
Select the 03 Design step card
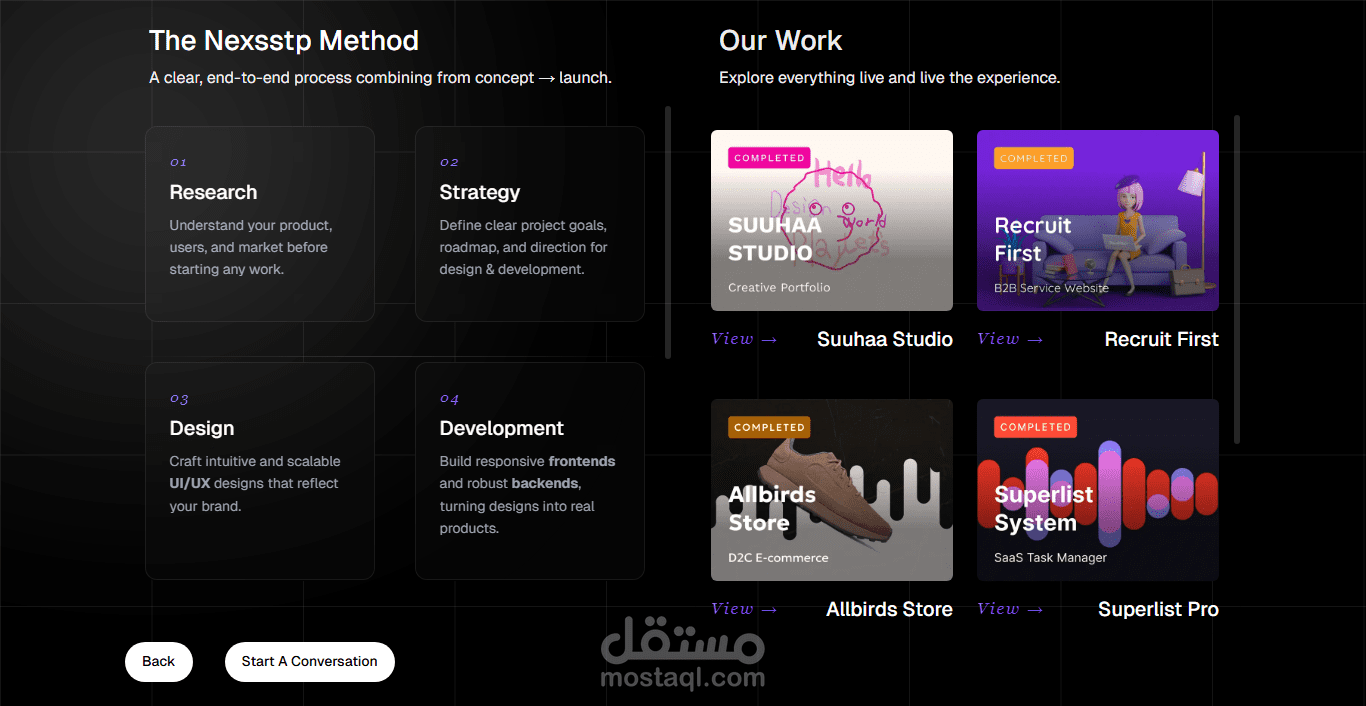tap(260, 471)
